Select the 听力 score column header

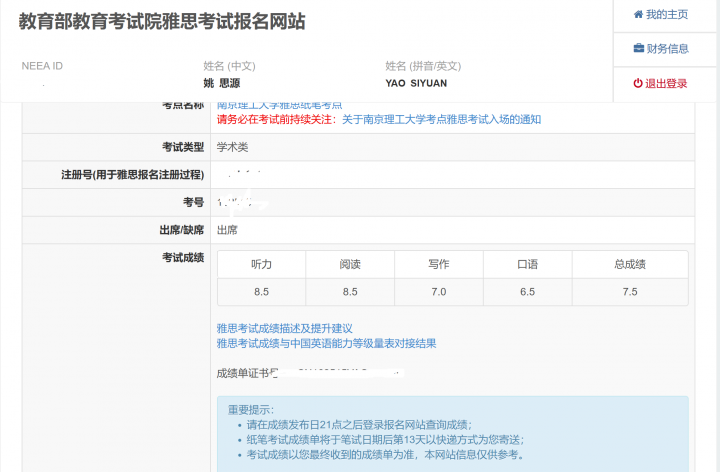click(261, 264)
